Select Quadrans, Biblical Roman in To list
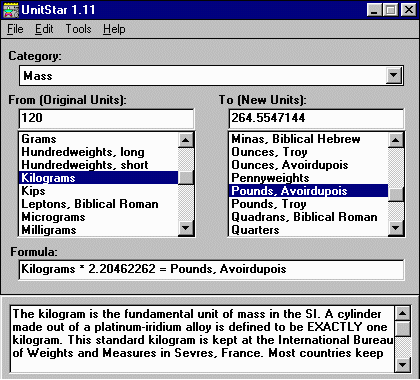 [309, 217]
